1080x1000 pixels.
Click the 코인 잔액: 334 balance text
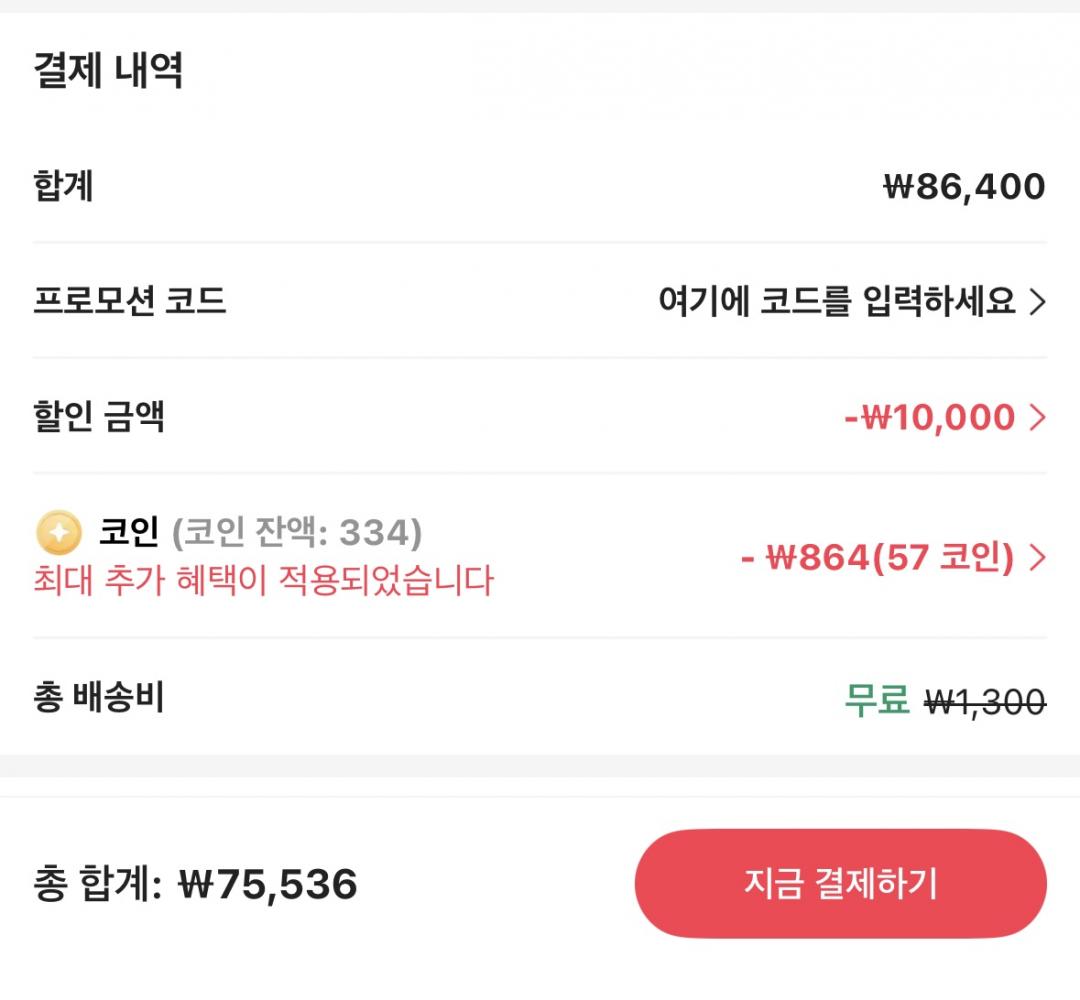click(x=297, y=533)
